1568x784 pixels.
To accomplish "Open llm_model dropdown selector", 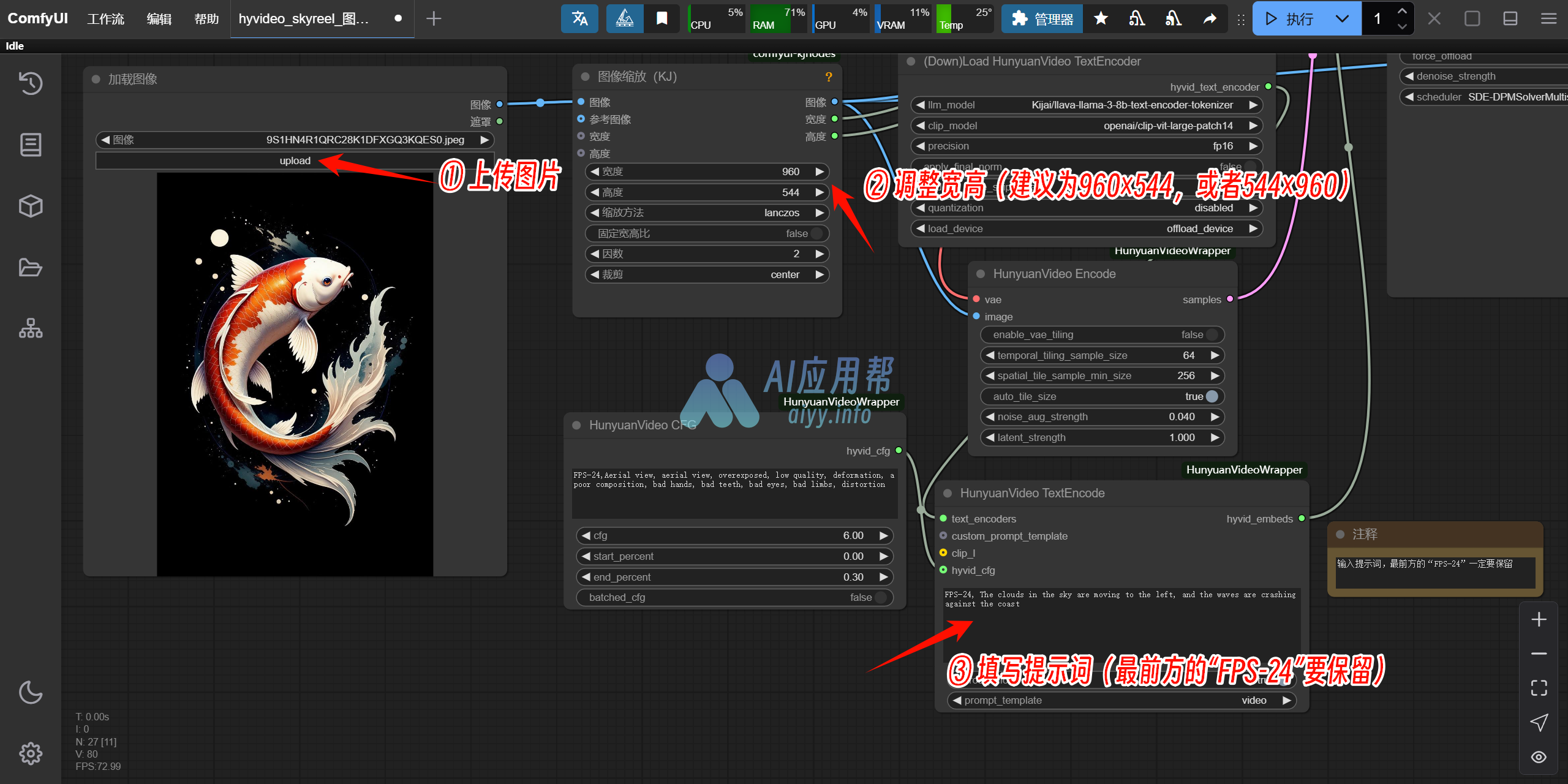I will point(1087,105).
